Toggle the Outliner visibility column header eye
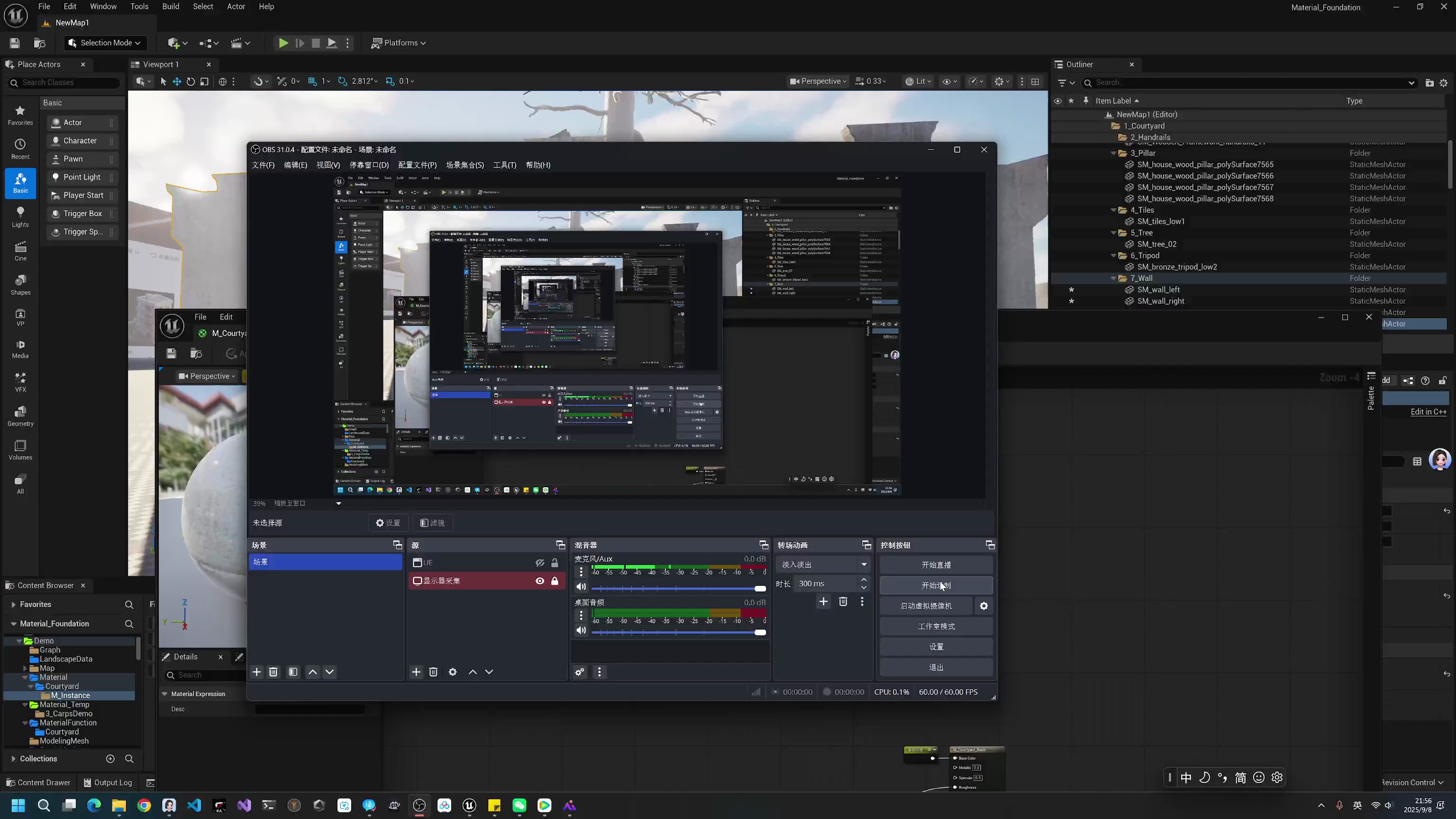This screenshot has height=819, width=1456. coord(1057,100)
